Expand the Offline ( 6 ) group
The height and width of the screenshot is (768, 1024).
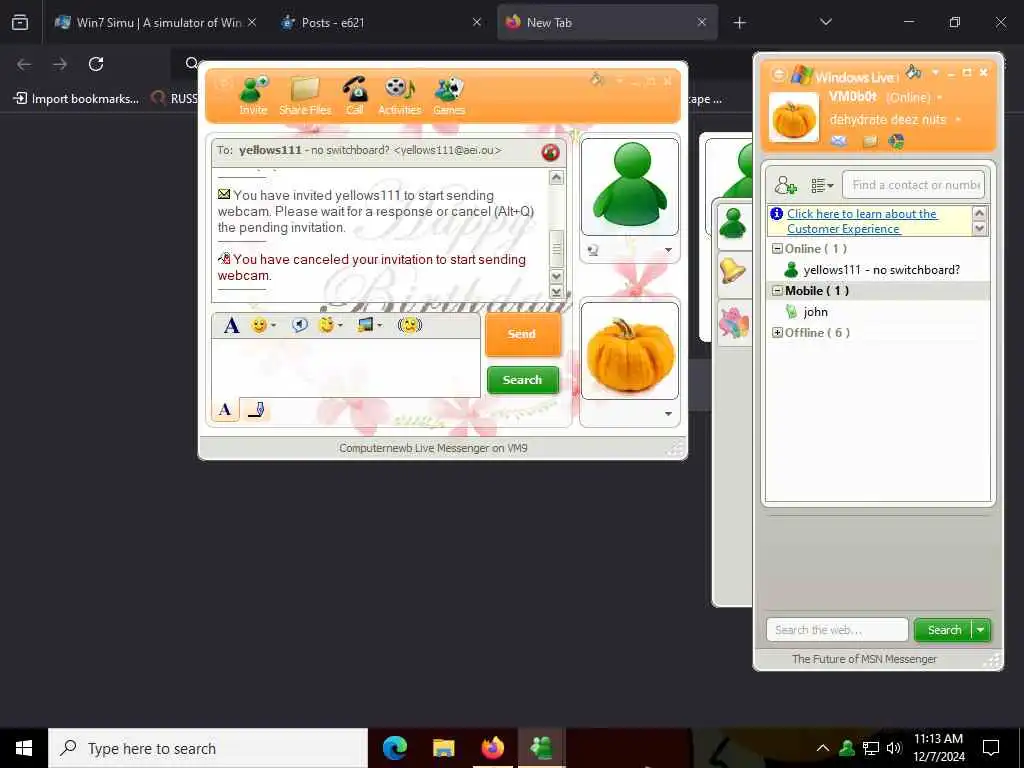[777, 332]
